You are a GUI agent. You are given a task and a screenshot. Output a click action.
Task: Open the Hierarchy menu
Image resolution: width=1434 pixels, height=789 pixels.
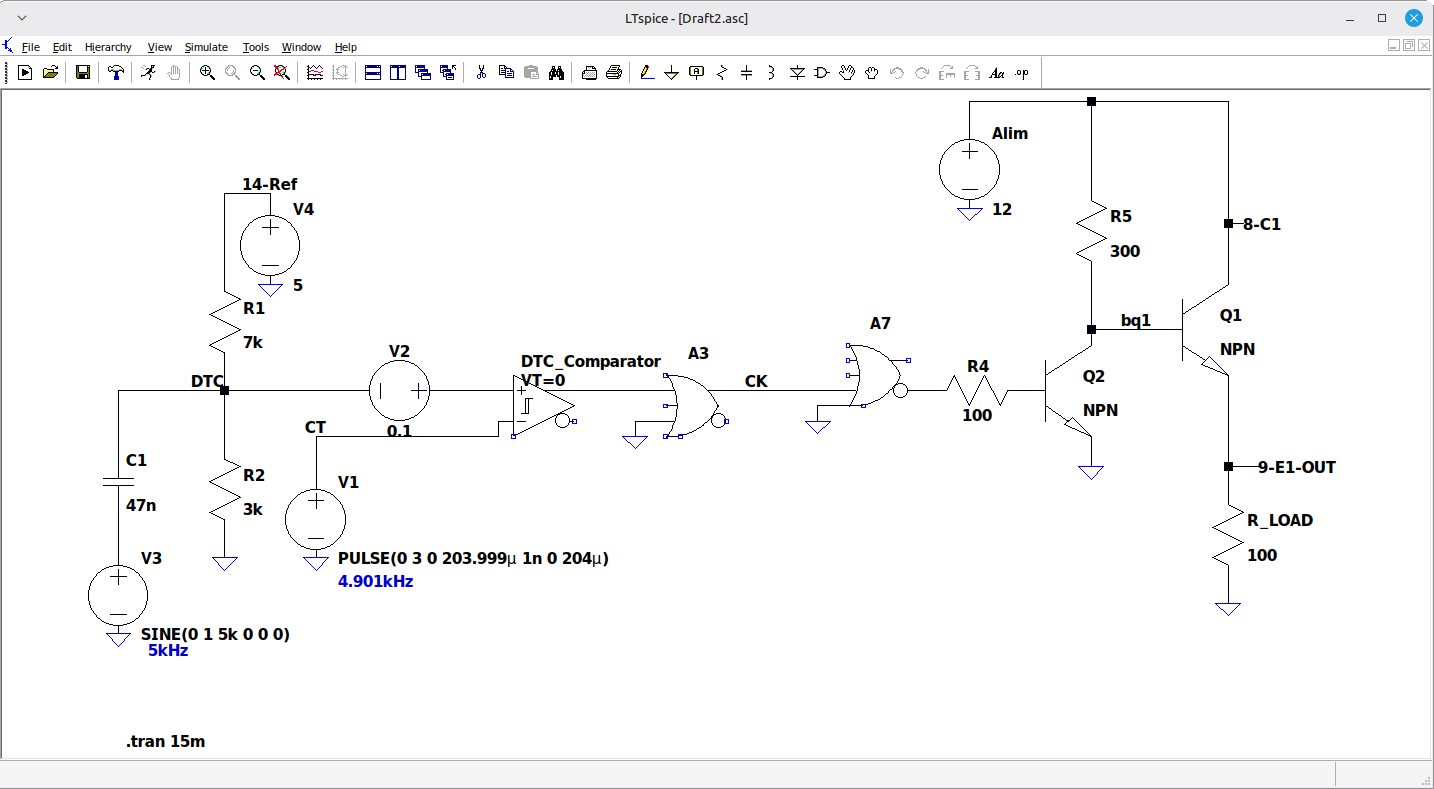click(x=108, y=47)
